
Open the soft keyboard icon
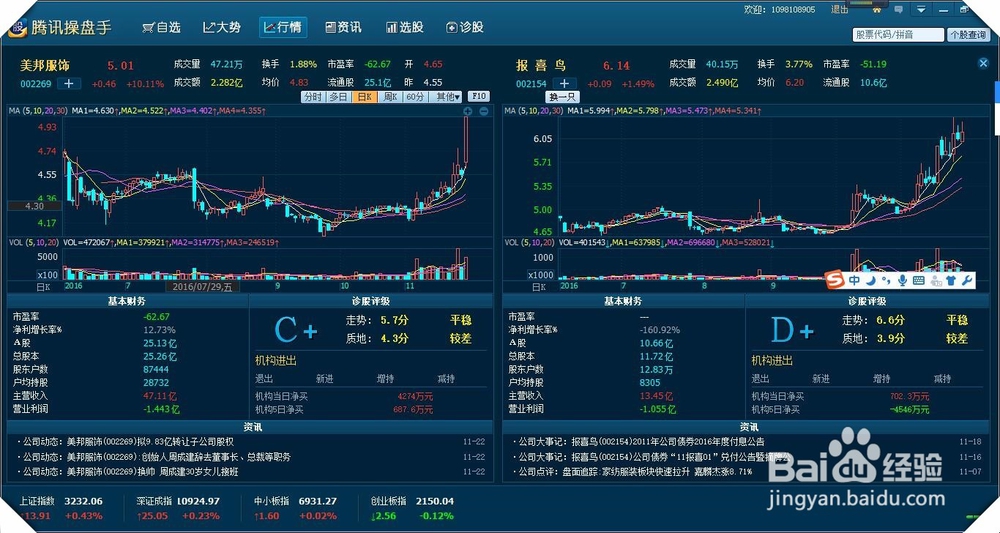(919, 280)
